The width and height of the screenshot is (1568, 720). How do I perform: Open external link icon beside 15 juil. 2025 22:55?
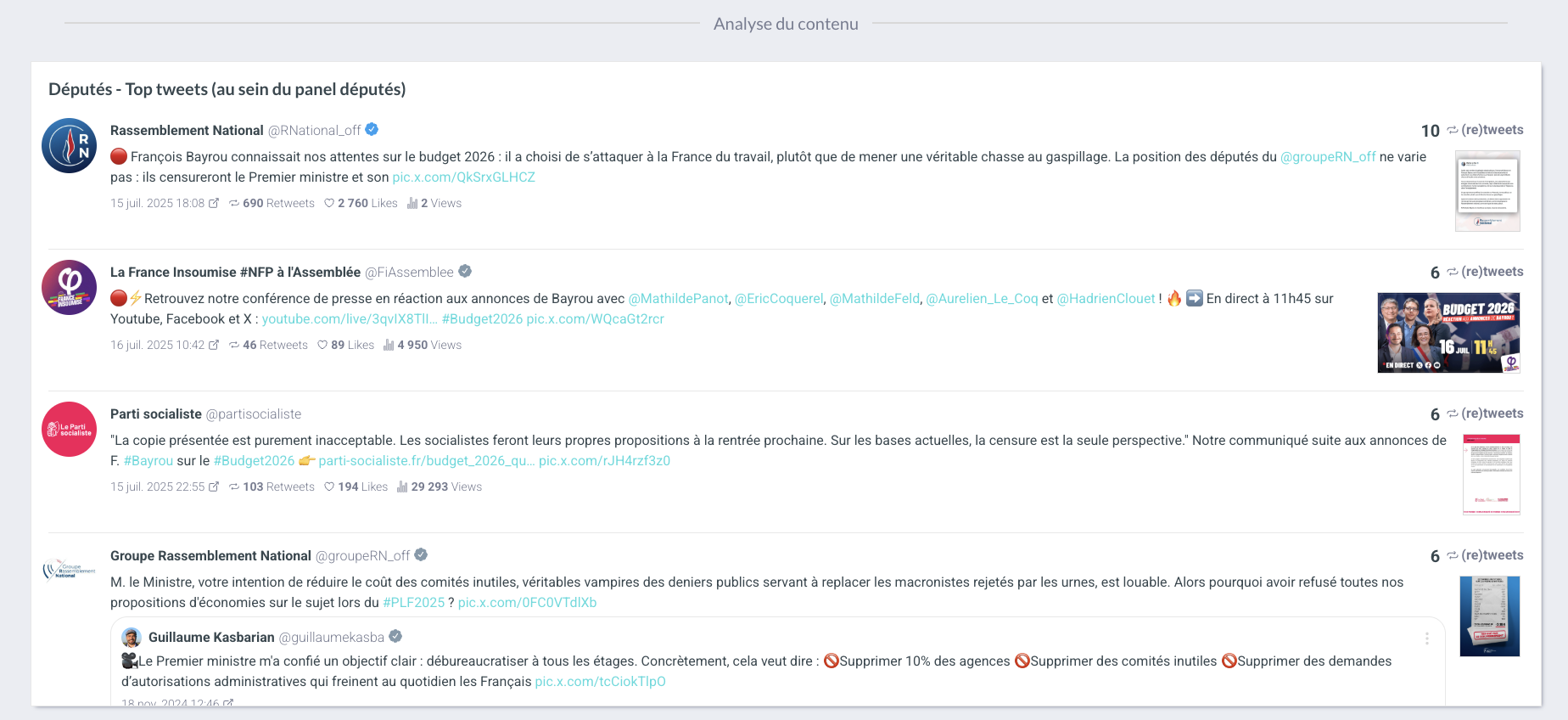pos(214,487)
